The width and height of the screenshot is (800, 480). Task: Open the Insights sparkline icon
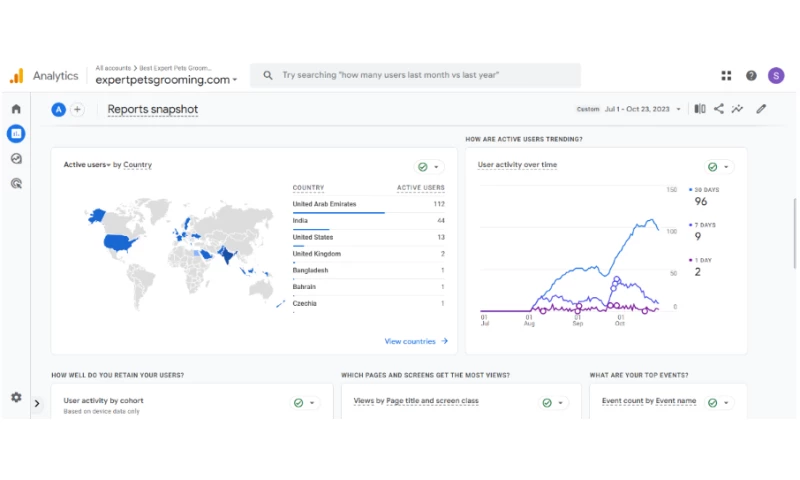click(x=738, y=109)
